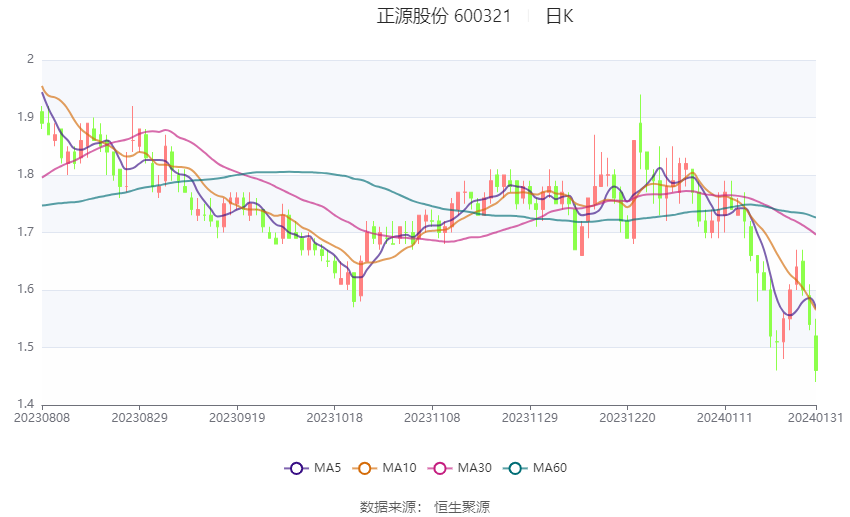Toggle the MA5 legend series
Viewport: 850px width, 517px height.
(x=313, y=468)
